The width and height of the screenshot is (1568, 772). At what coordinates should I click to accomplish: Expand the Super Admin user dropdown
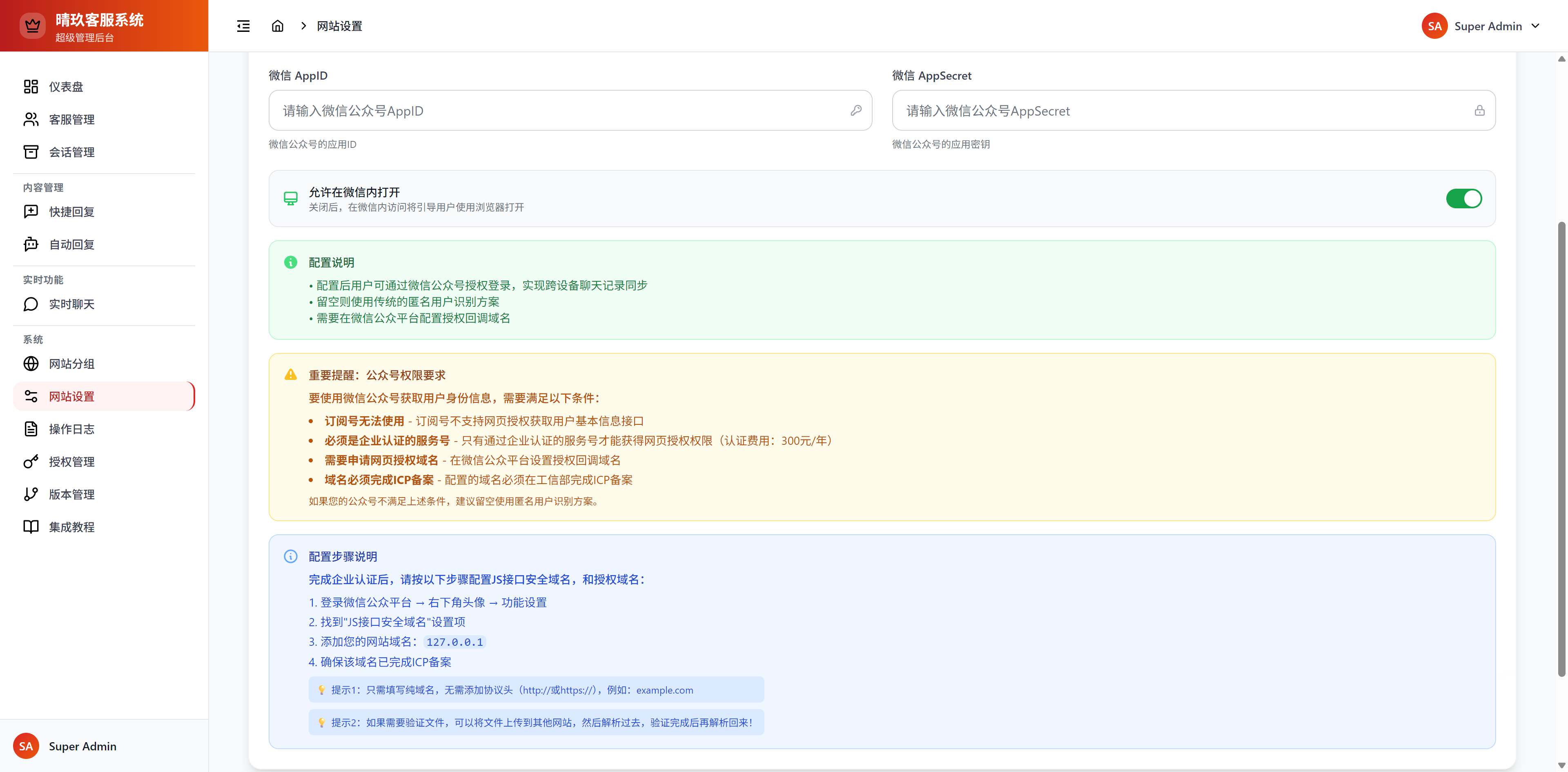pyautogui.click(x=1535, y=26)
